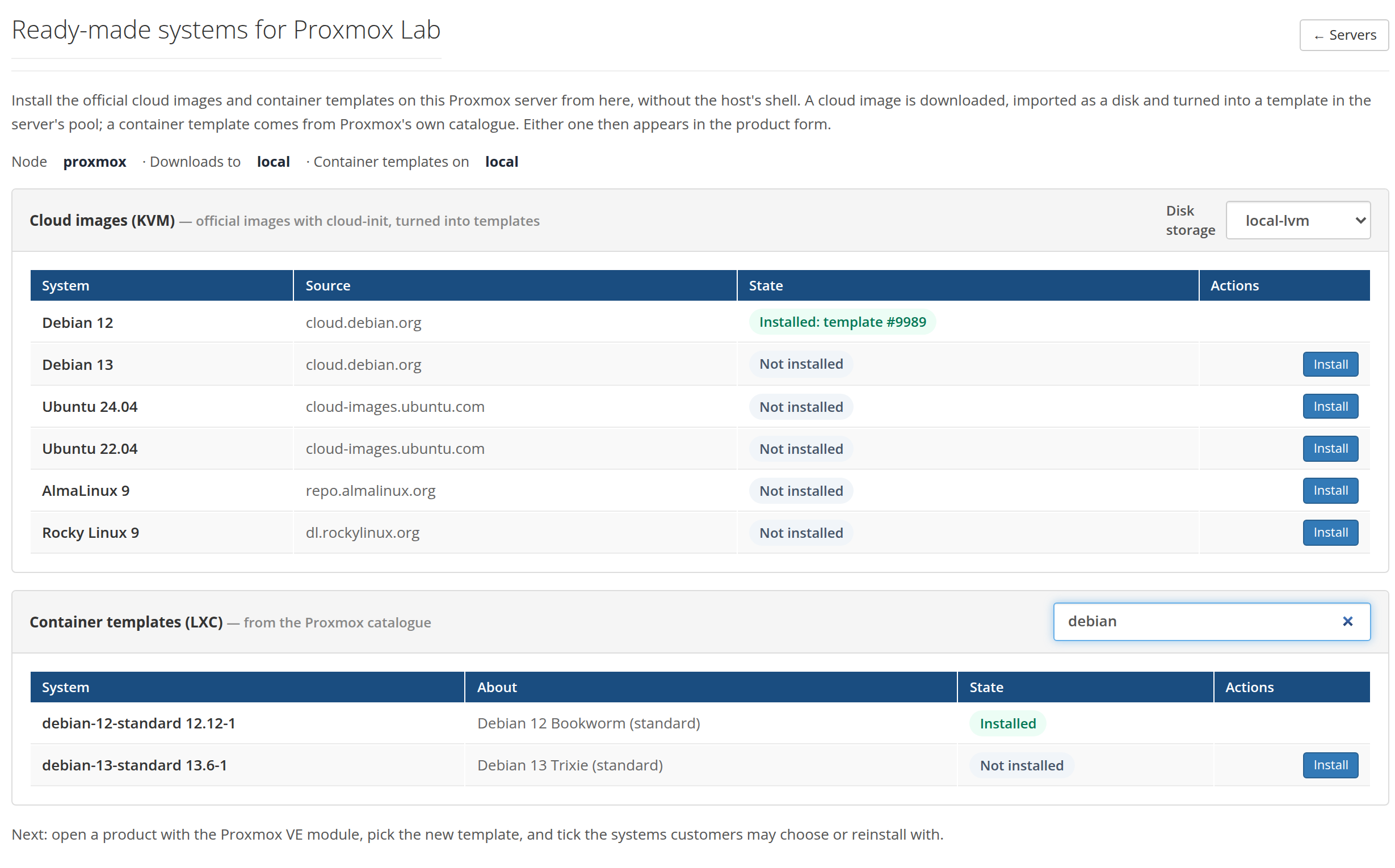The image size is (1395, 868).
Task: Click the page title Ready-made systems for Proxmox Lab
Action: [x=226, y=30]
